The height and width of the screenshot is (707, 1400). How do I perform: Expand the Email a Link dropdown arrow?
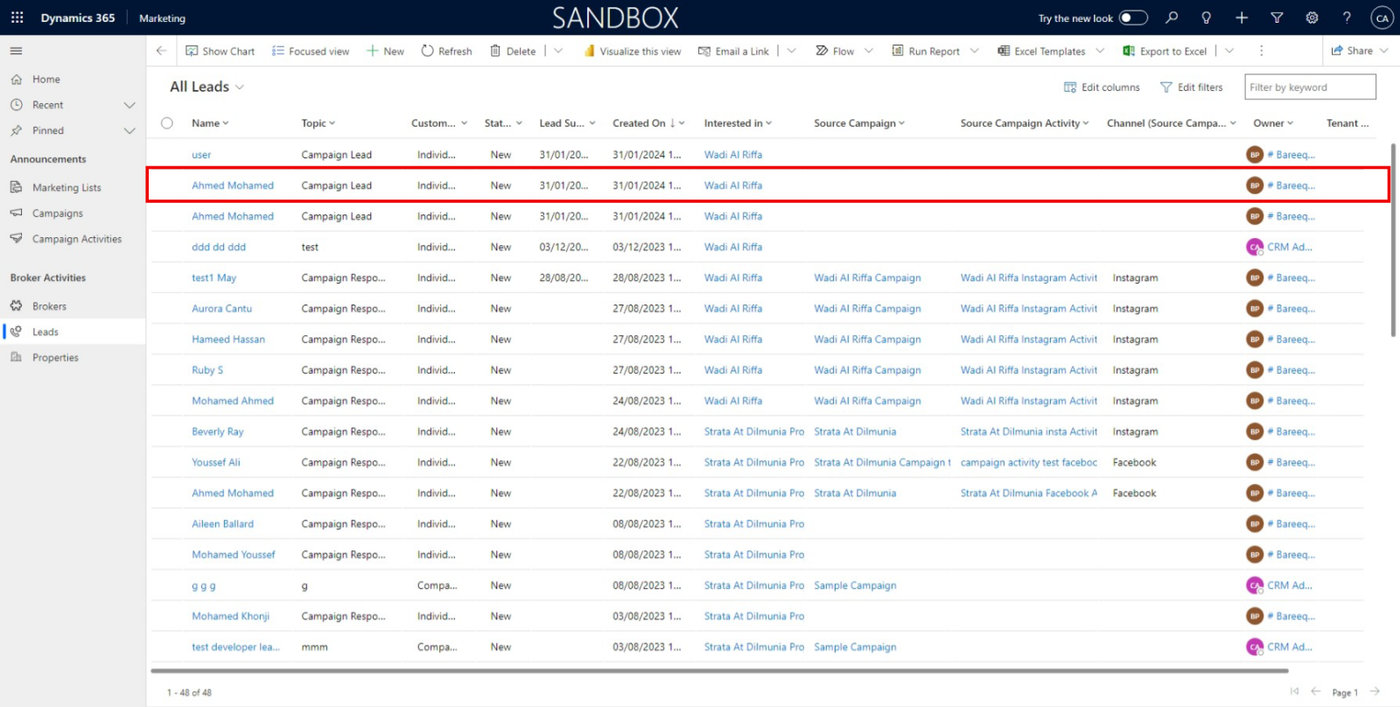(791, 51)
